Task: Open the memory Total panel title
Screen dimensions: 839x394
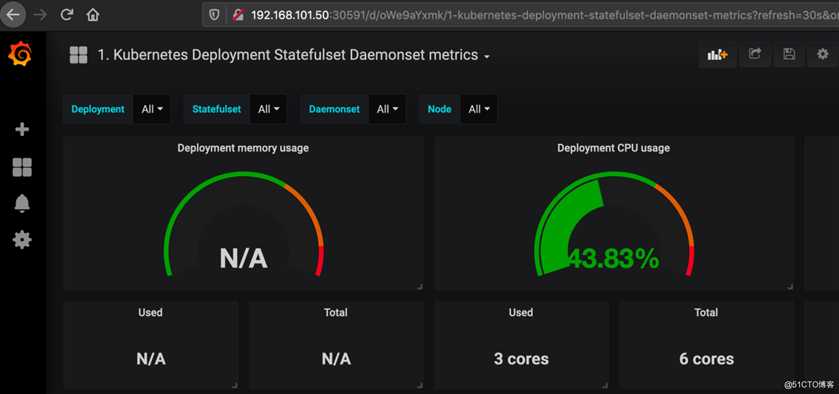Action: (x=335, y=312)
